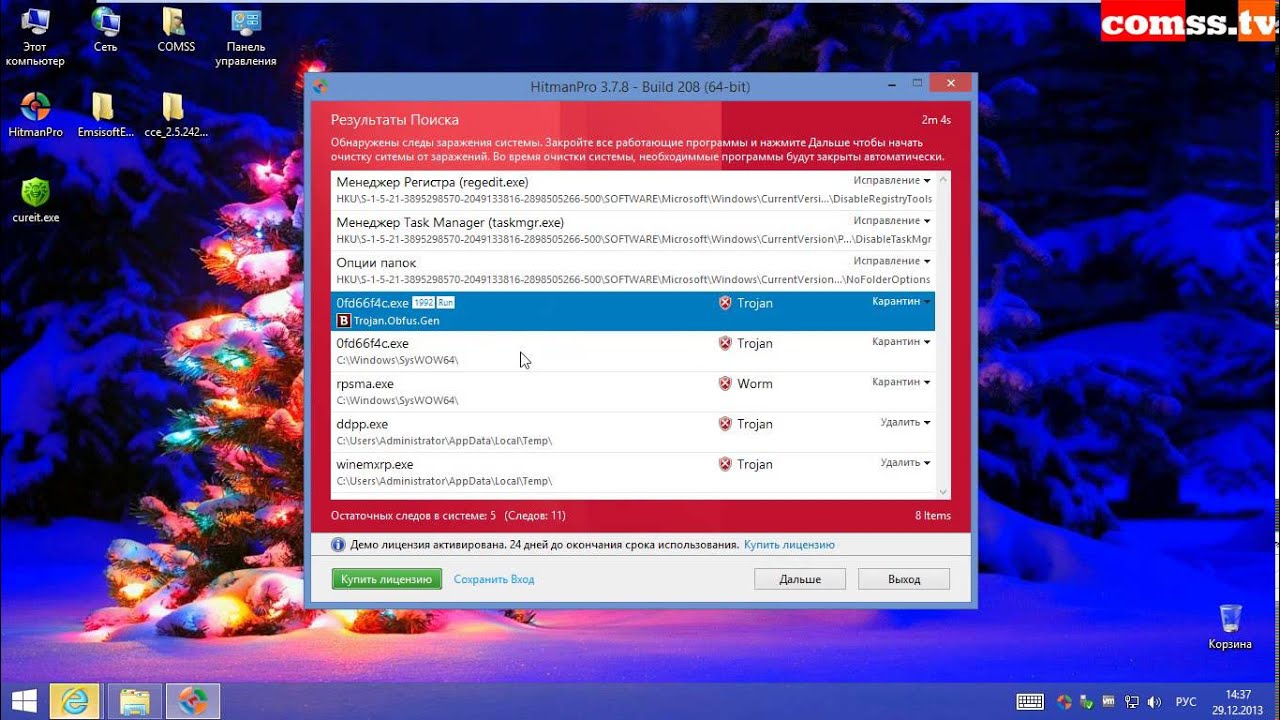
Task: Click the threat icon beside rpsma.exe Worm
Action: 725,383
